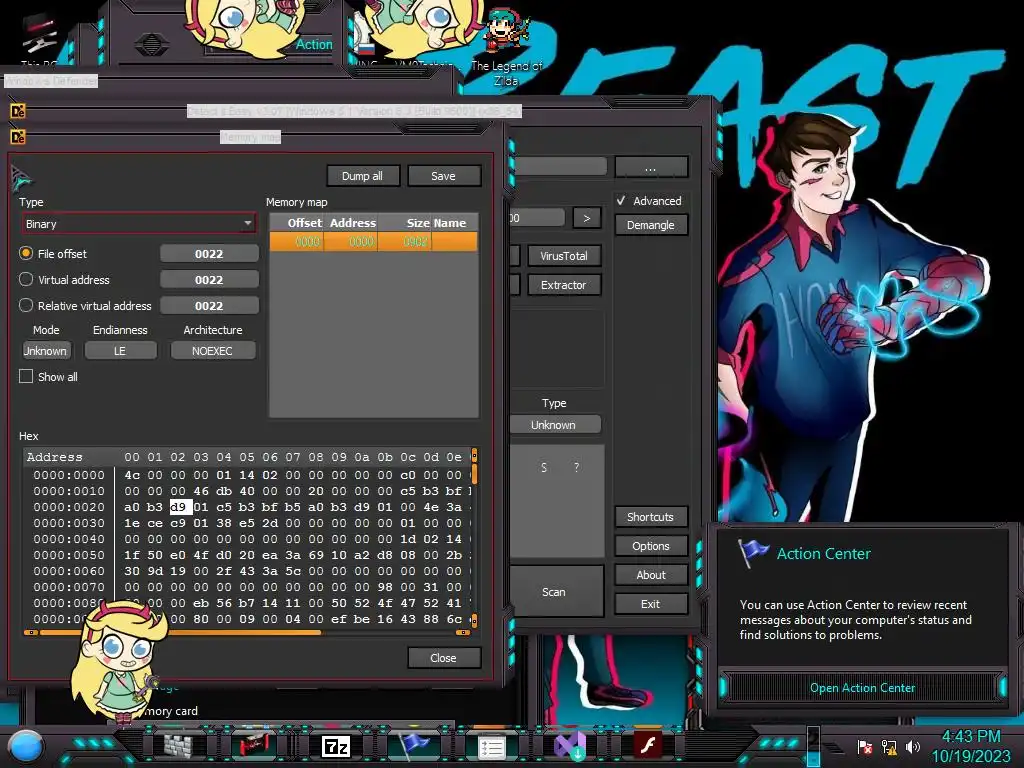Open the Shortcuts button
This screenshot has height=768, width=1024.
(x=650, y=517)
